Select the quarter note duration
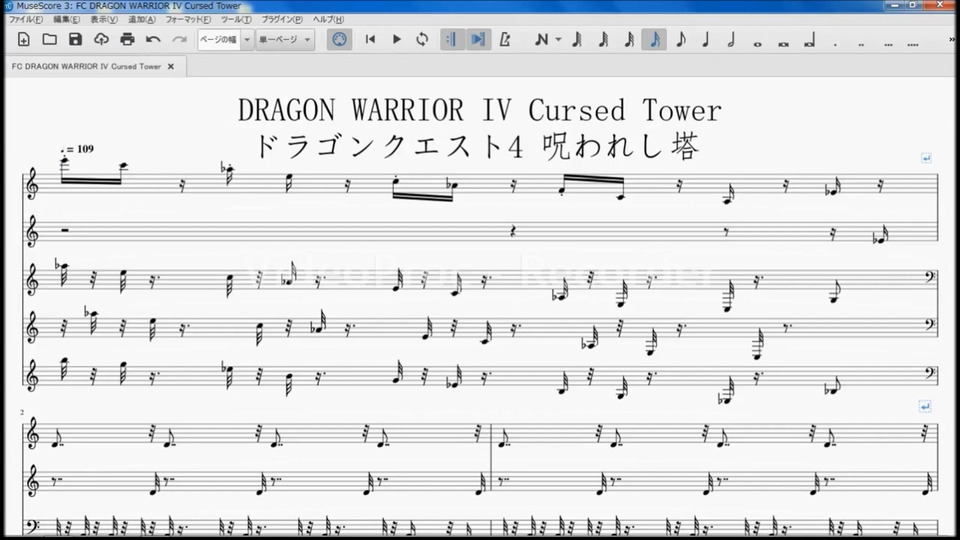960x540 pixels. [706, 40]
